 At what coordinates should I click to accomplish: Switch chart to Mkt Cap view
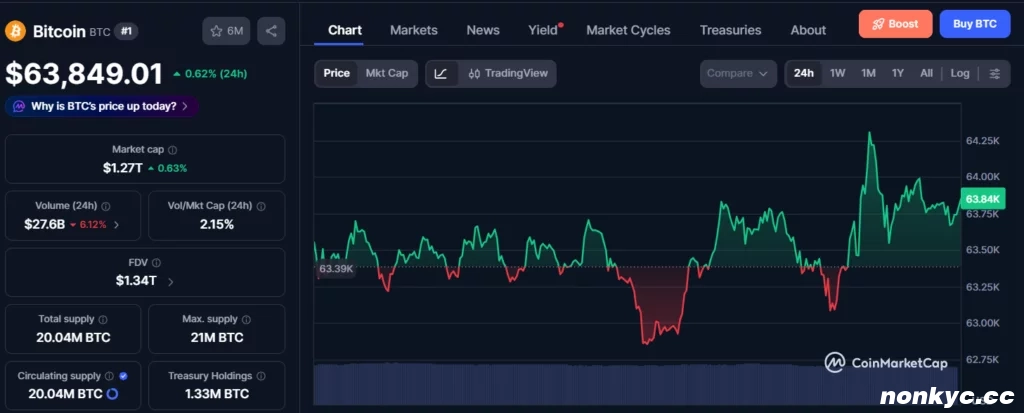pyautogui.click(x=387, y=73)
